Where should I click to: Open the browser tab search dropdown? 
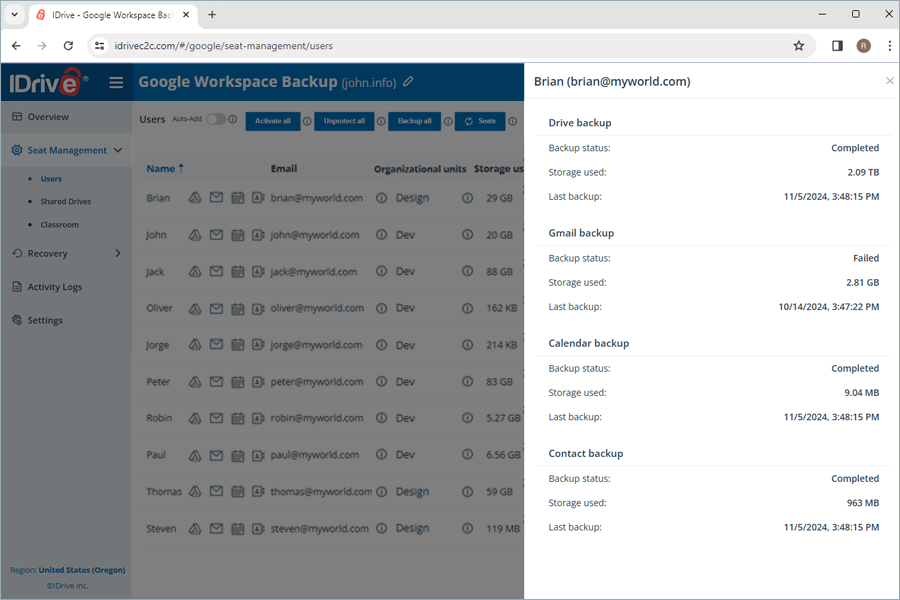[14, 15]
